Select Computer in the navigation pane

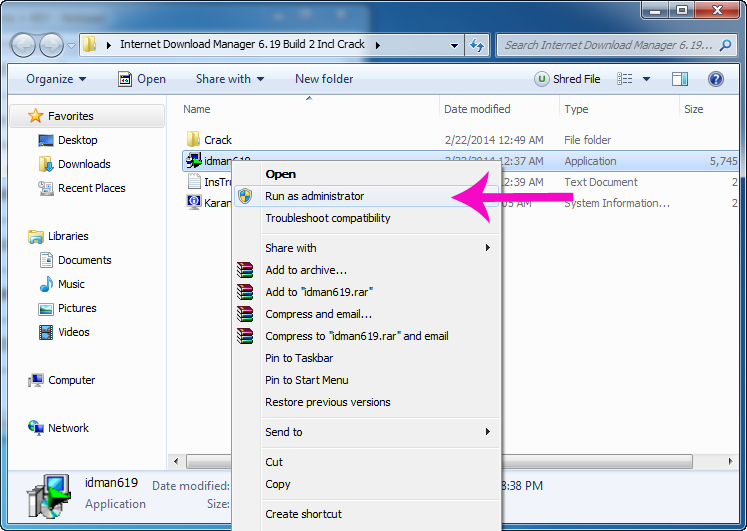pos(71,380)
